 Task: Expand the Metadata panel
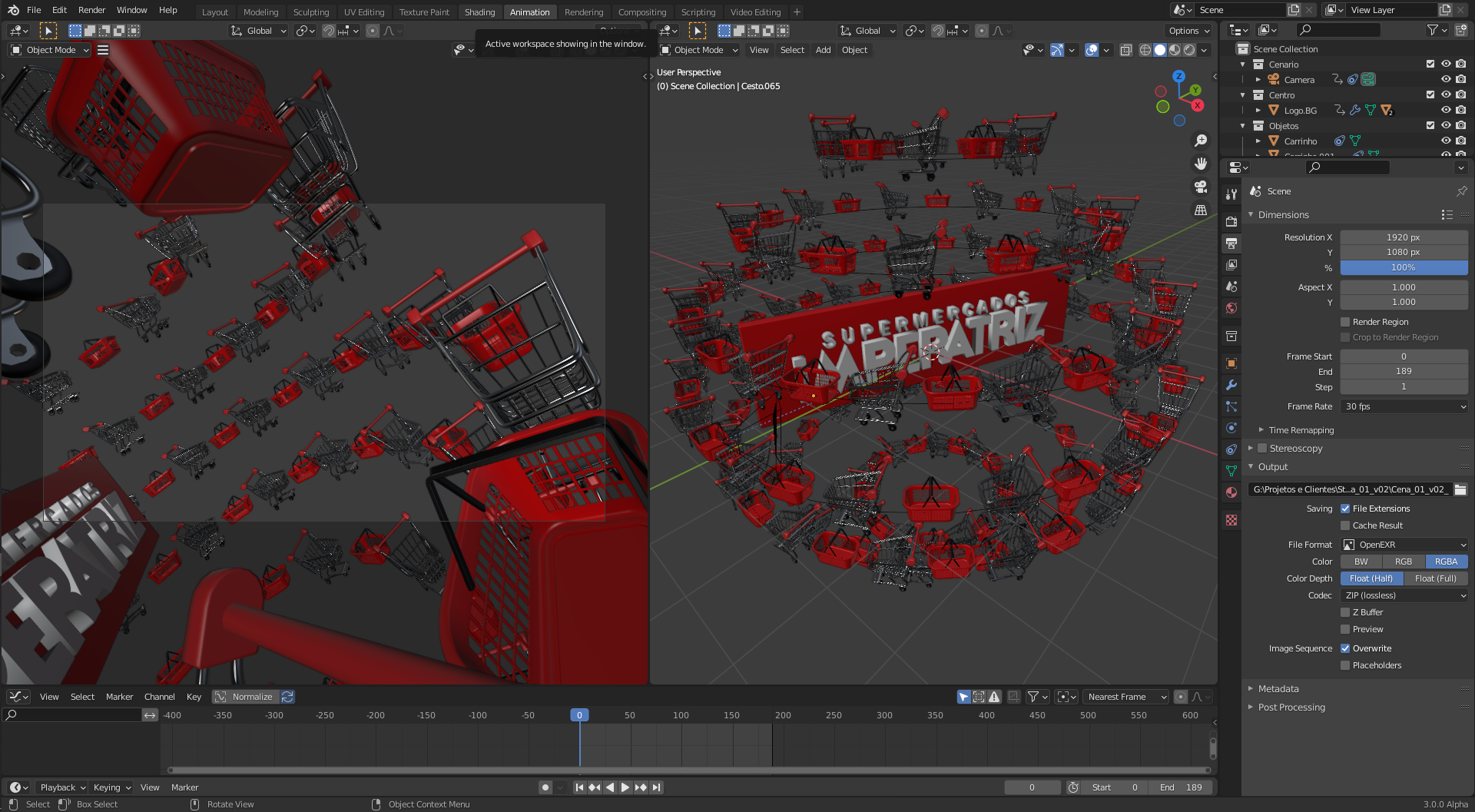1278,689
